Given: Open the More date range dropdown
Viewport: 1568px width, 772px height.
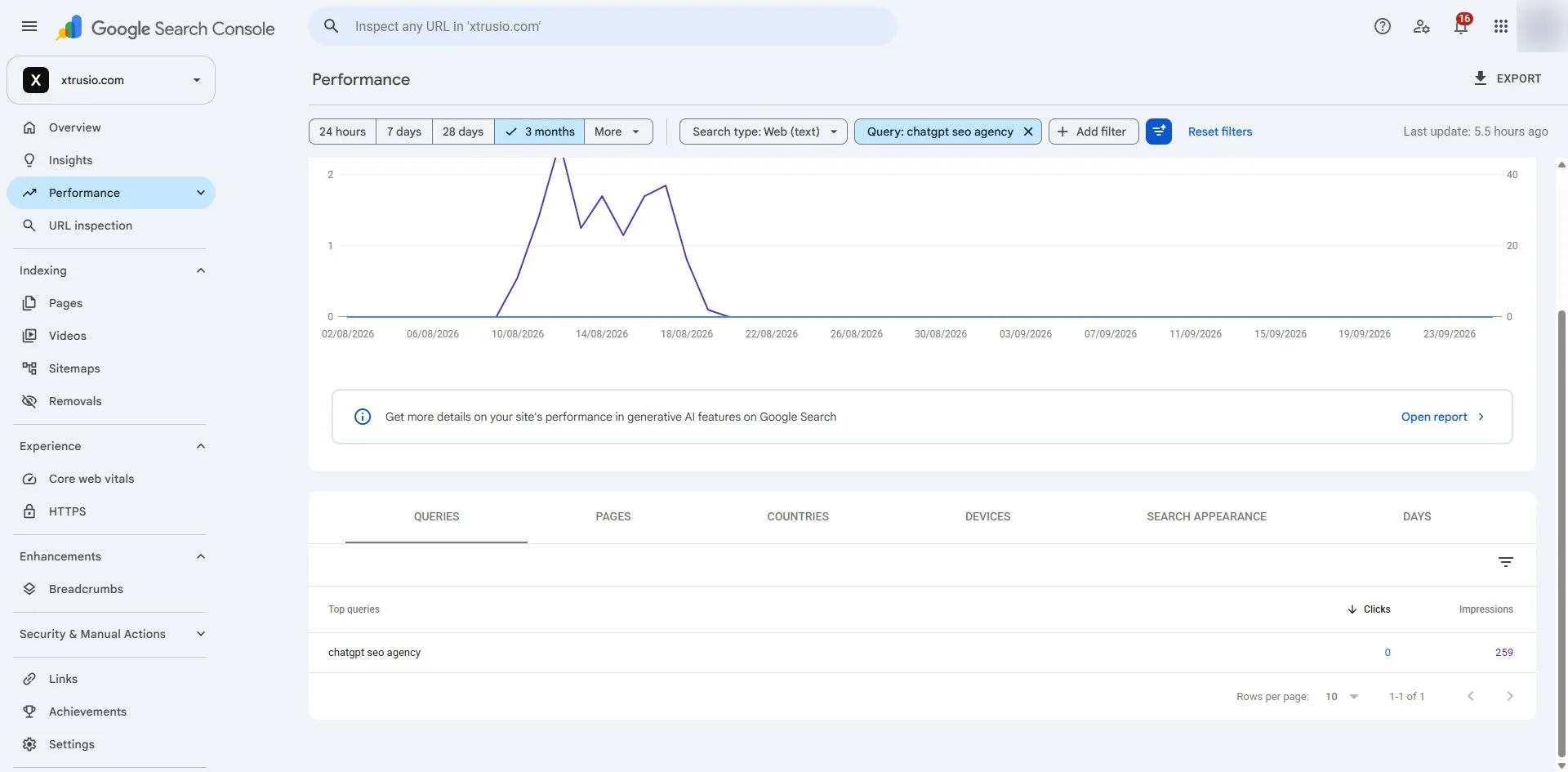Looking at the screenshot, I should [x=618, y=132].
